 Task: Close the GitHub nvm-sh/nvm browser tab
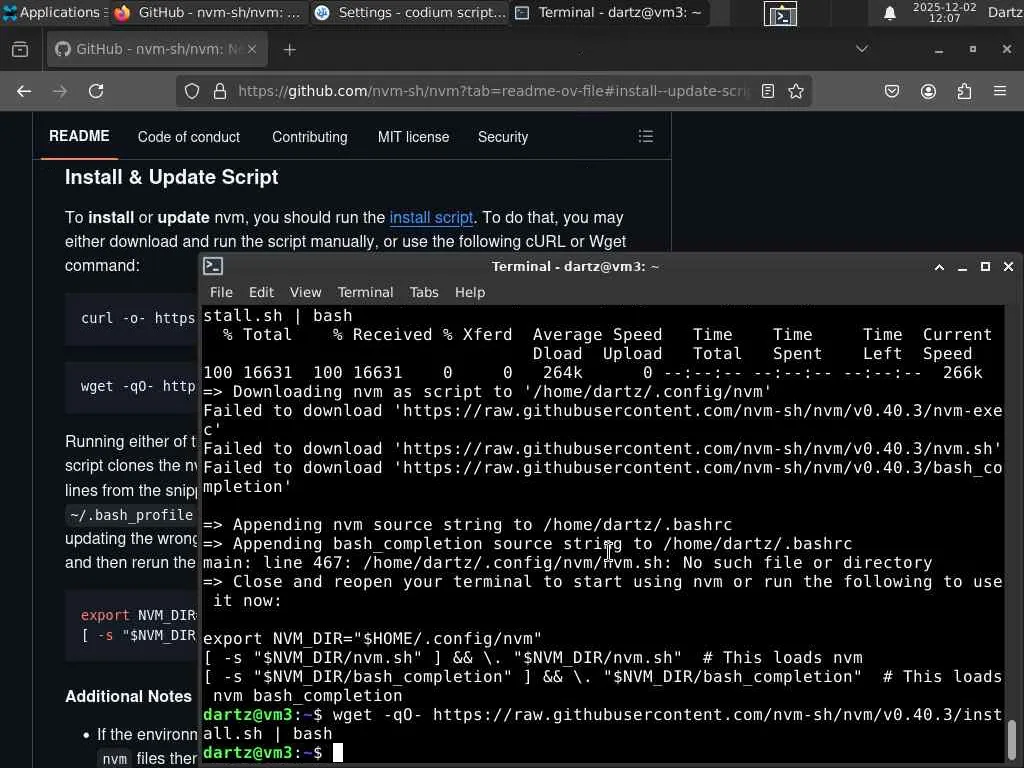tap(252, 49)
